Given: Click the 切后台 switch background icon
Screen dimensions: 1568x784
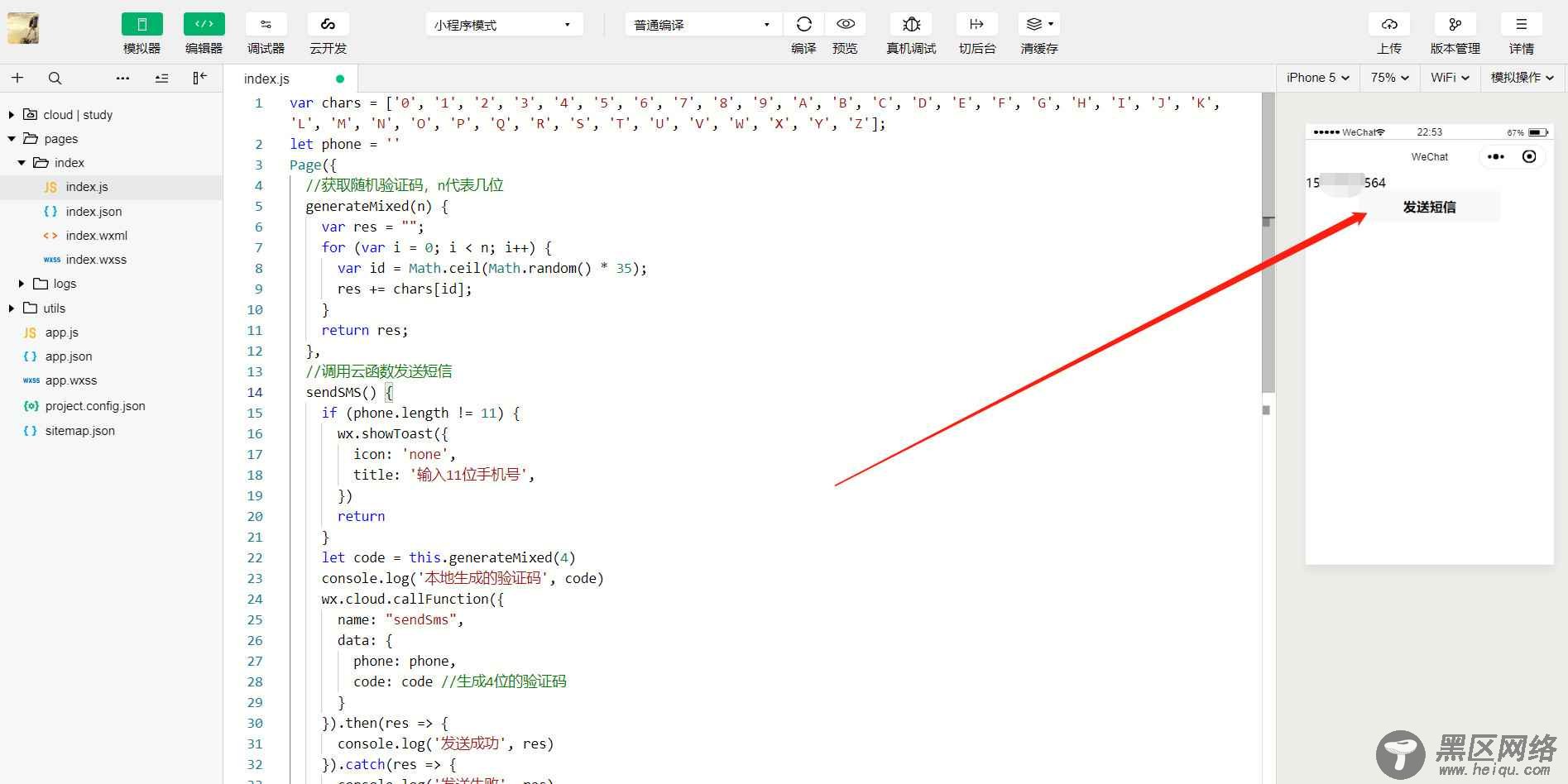Looking at the screenshot, I should pos(976,25).
